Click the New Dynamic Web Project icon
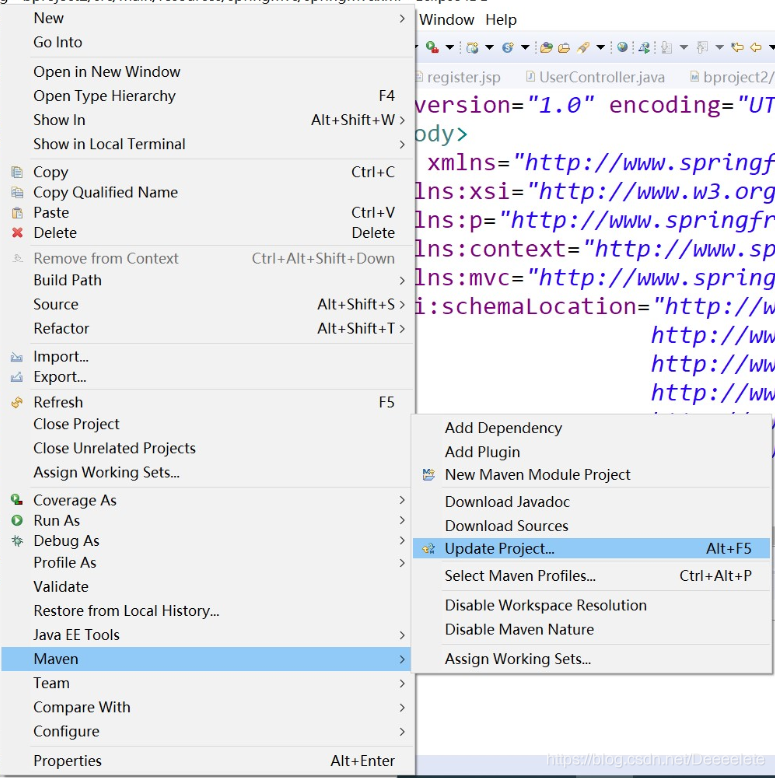Image resolution: width=775 pixels, height=778 pixels. [472, 48]
